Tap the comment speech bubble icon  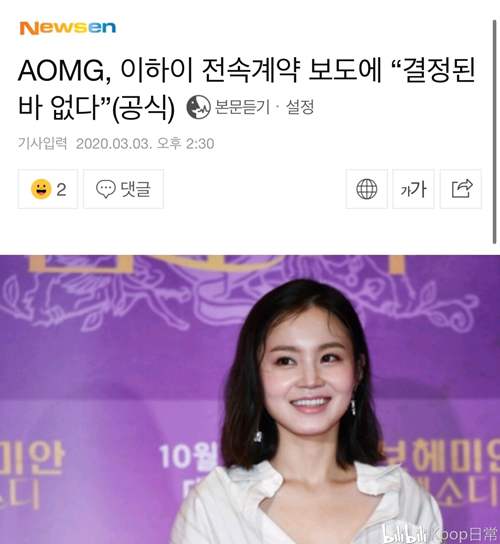(106, 189)
